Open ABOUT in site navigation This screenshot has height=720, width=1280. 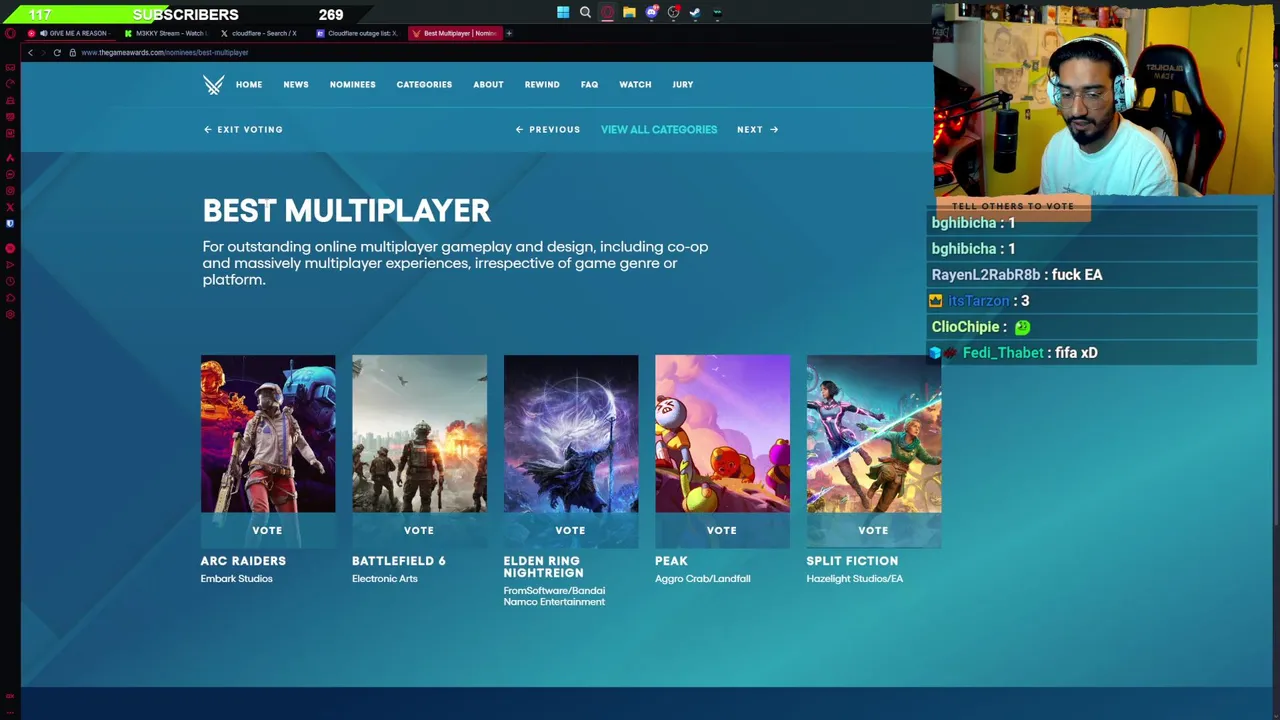point(488,85)
